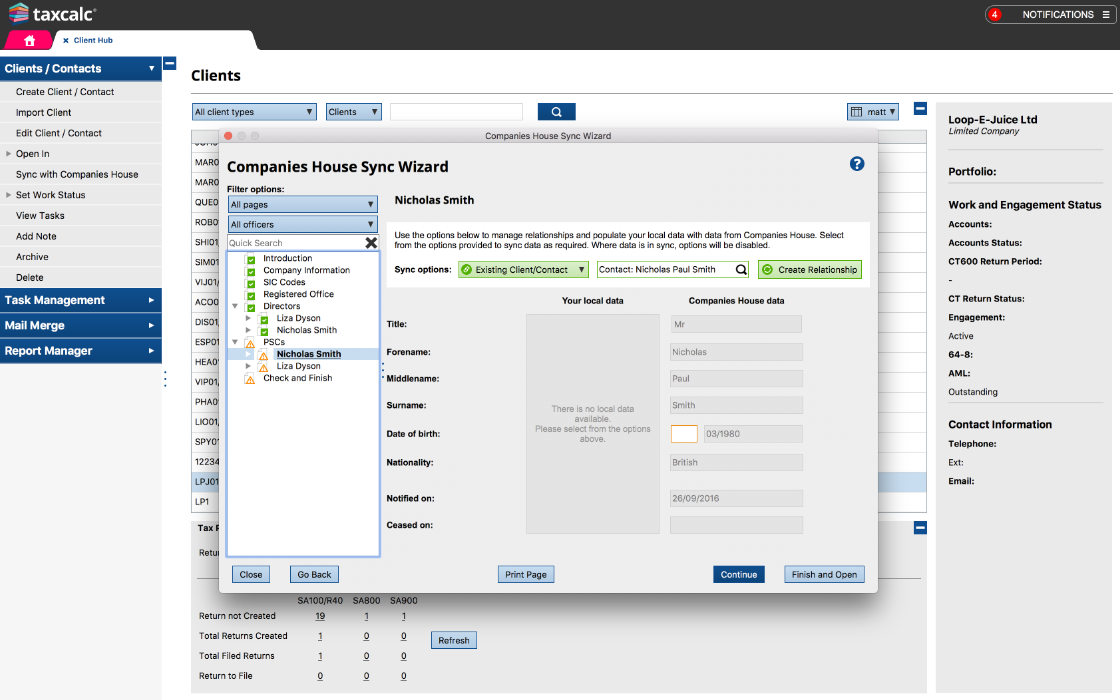Expand Liza Dyson under PSCs
Image resolution: width=1120 pixels, height=700 pixels.
[249, 366]
